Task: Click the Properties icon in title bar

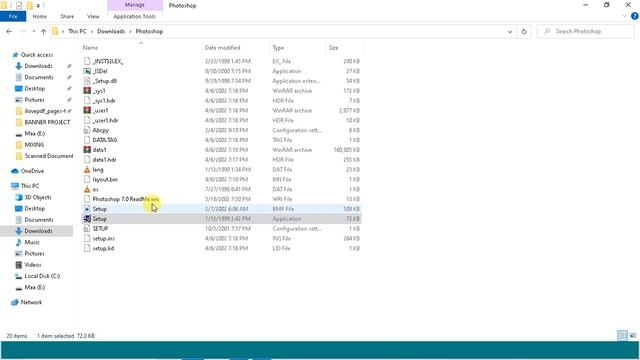Action: click(19, 5)
